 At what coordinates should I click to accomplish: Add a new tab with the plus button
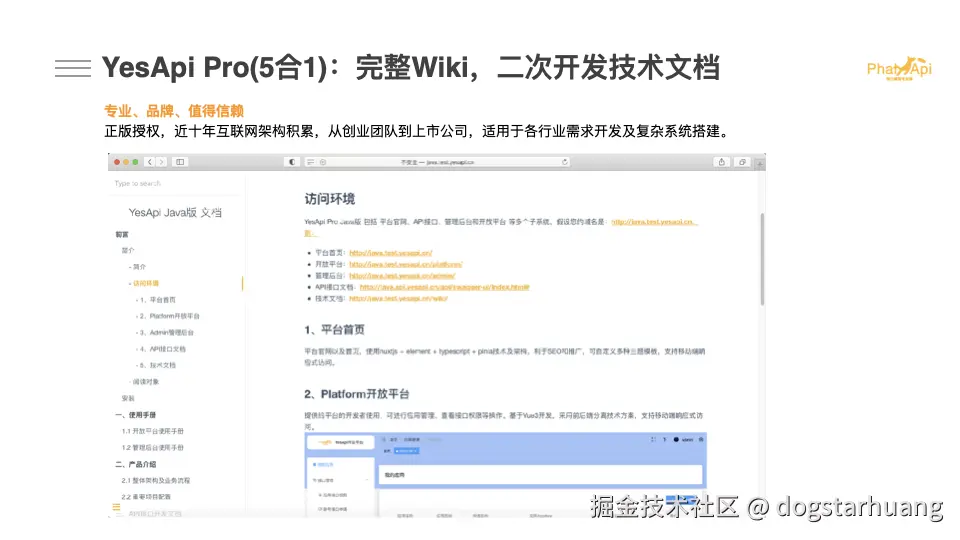click(760, 163)
